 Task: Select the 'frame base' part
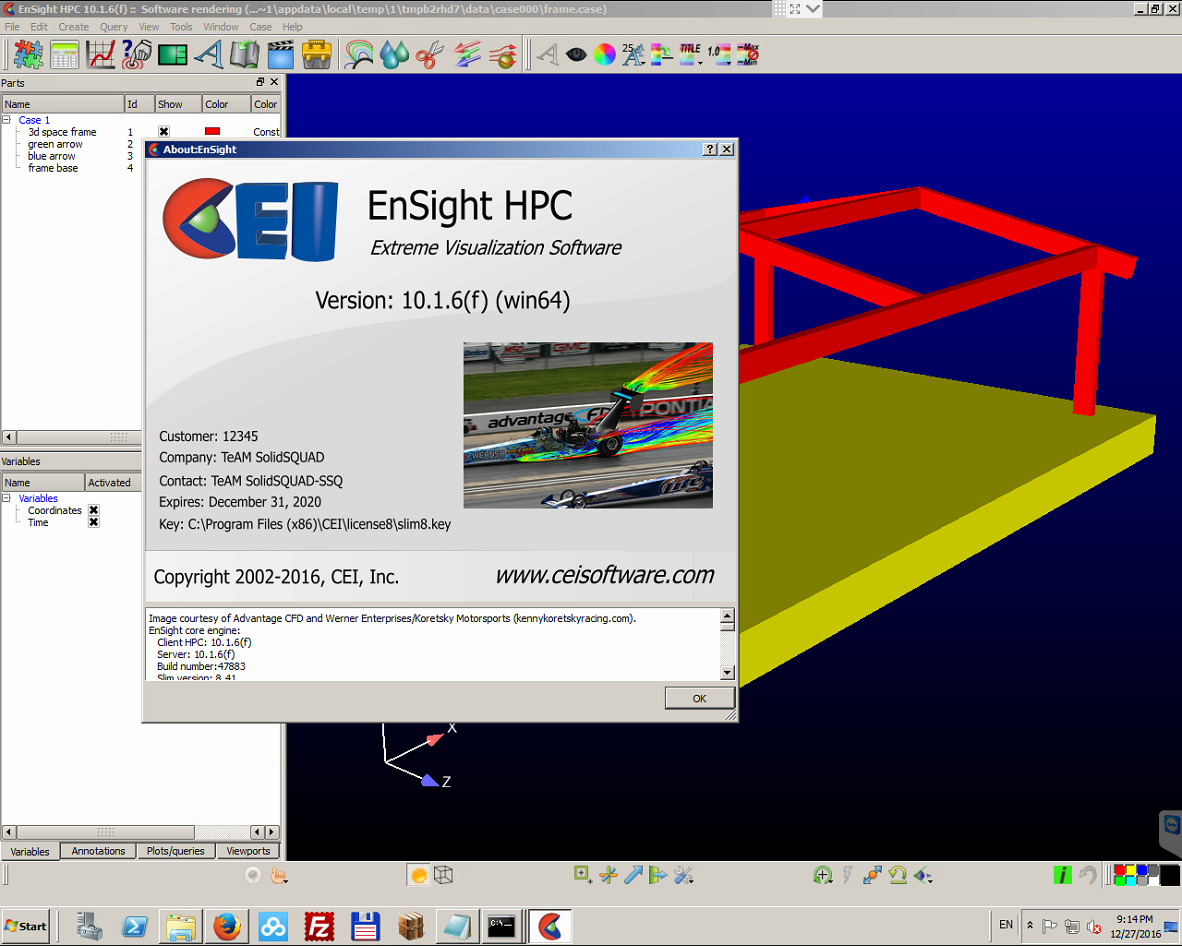(53, 168)
